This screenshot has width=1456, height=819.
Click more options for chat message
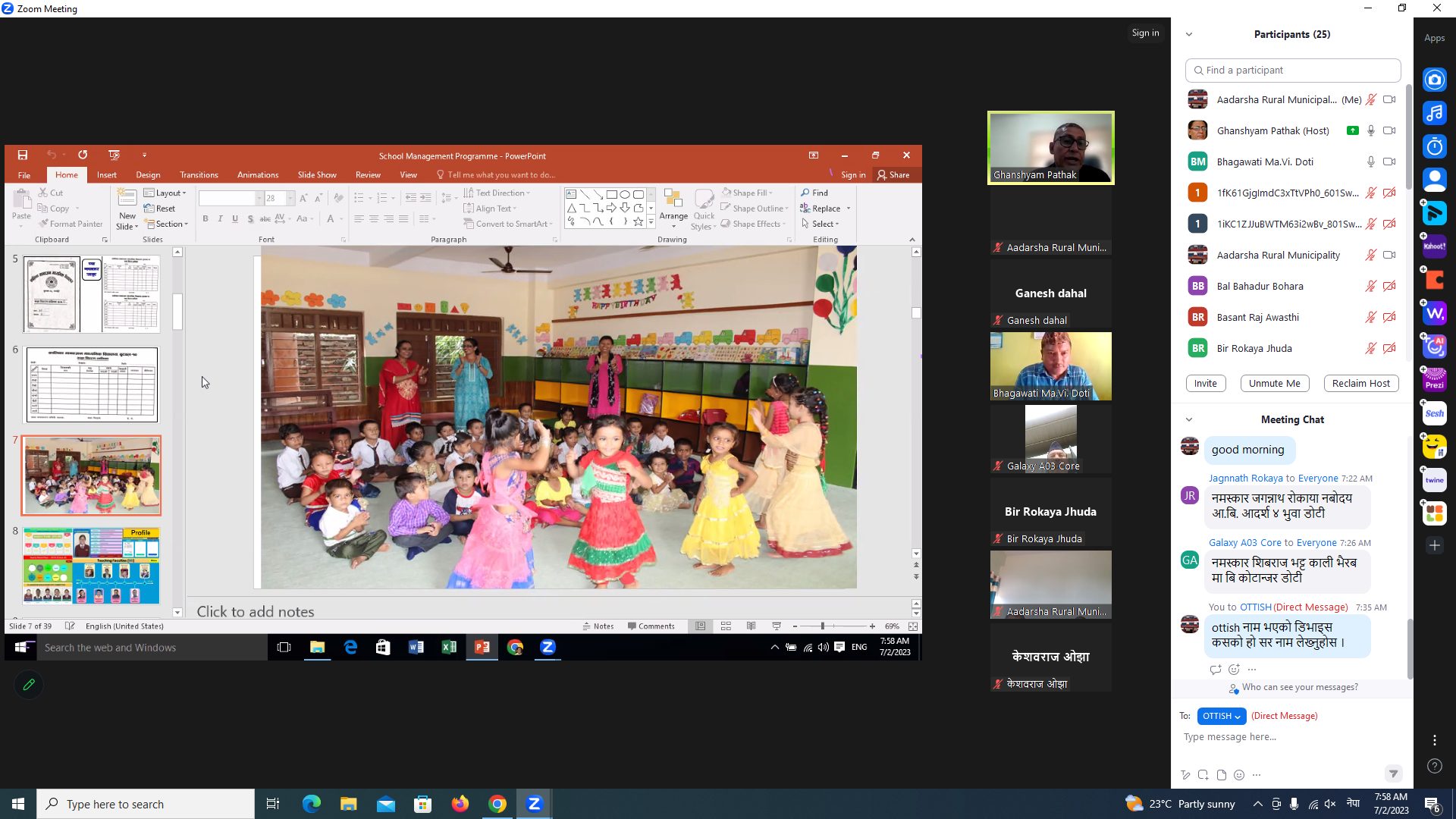point(1252,670)
